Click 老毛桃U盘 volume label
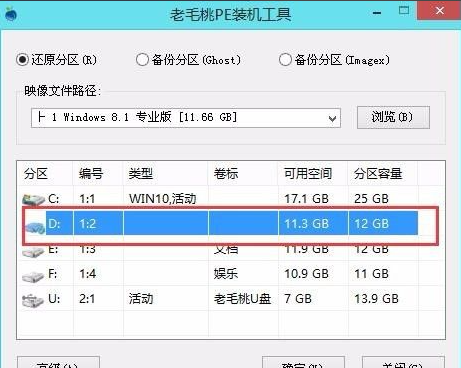 (x=242, y=299)
